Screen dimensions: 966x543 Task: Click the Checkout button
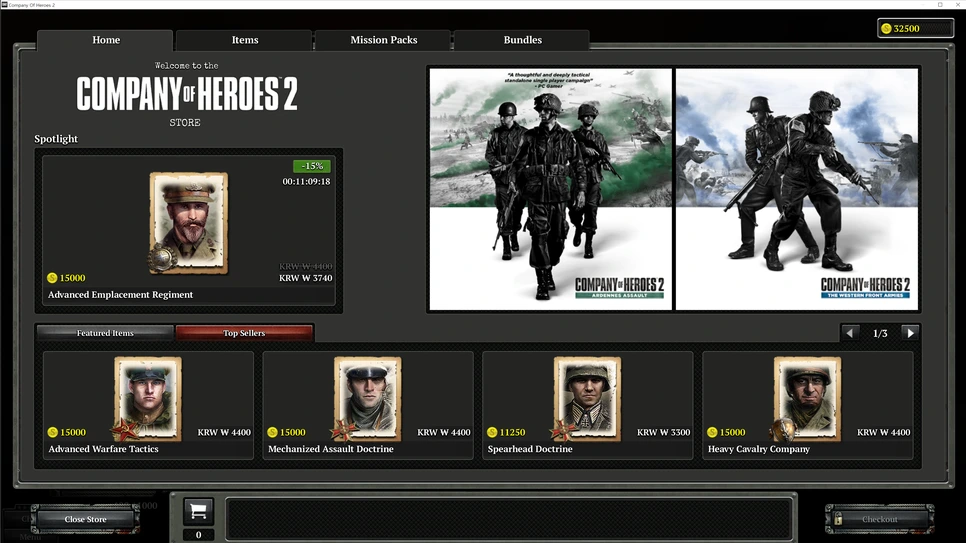tap(879, 519)
